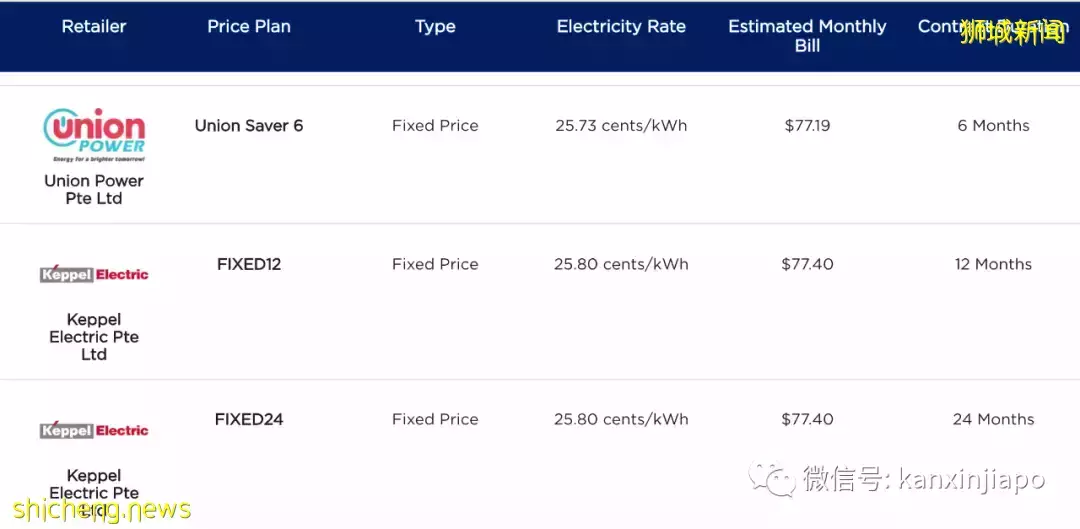Sort by Estimated Monthly Bill header
The image size is (1080, 529).
point(807,36)
